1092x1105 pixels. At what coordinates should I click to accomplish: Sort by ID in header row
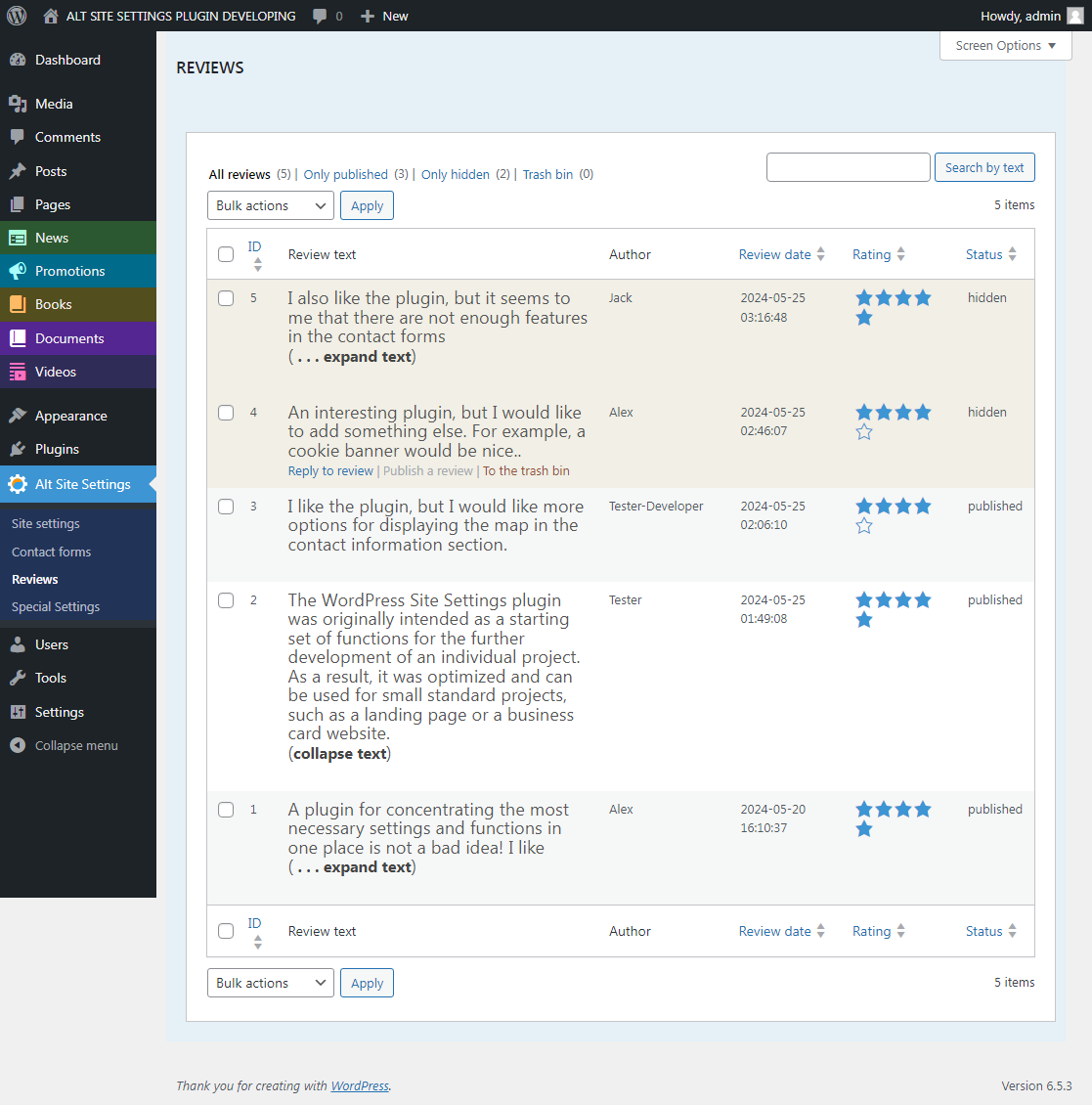(254, 255)
